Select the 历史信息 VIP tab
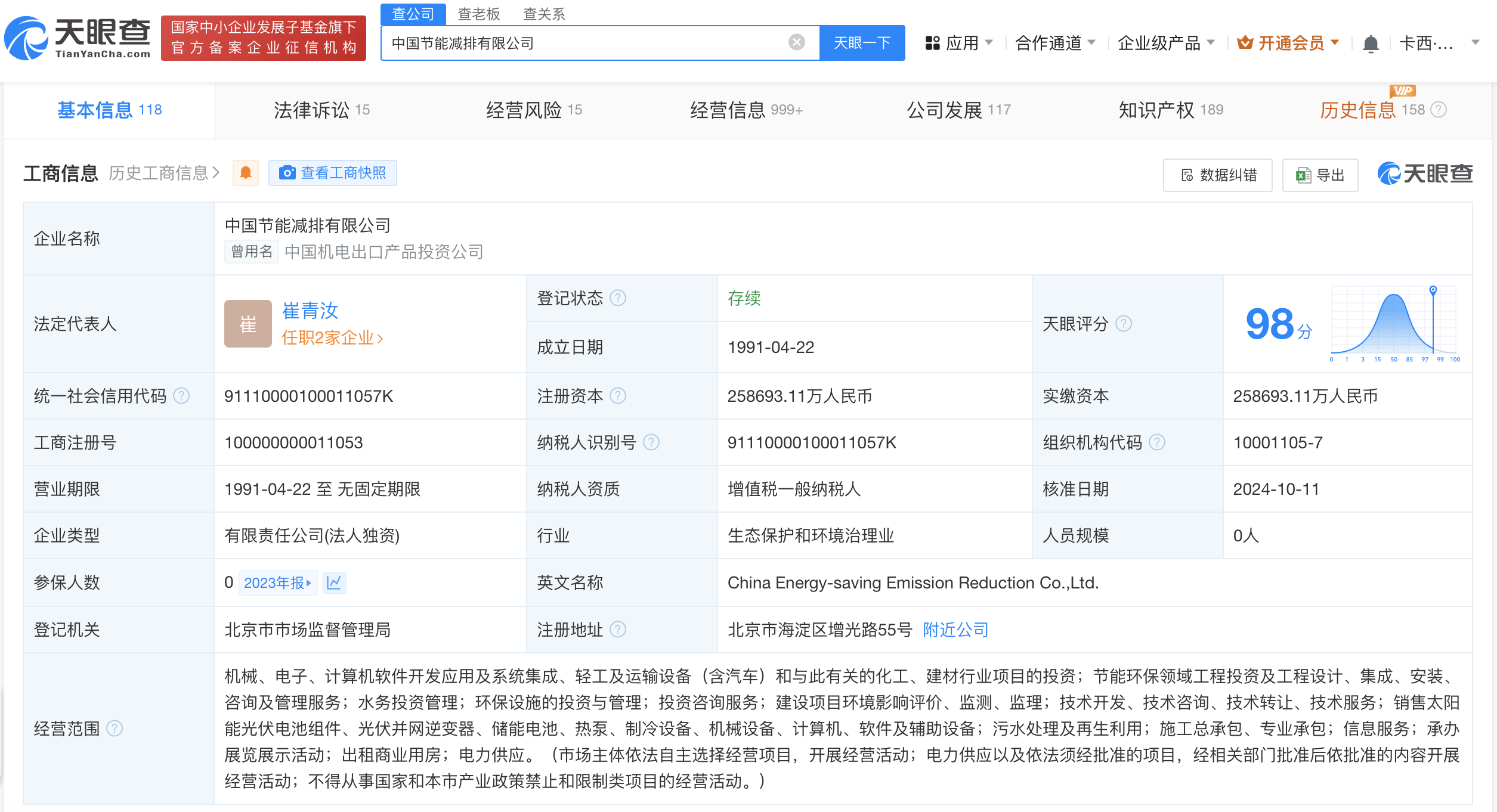 pos(1372,110)
